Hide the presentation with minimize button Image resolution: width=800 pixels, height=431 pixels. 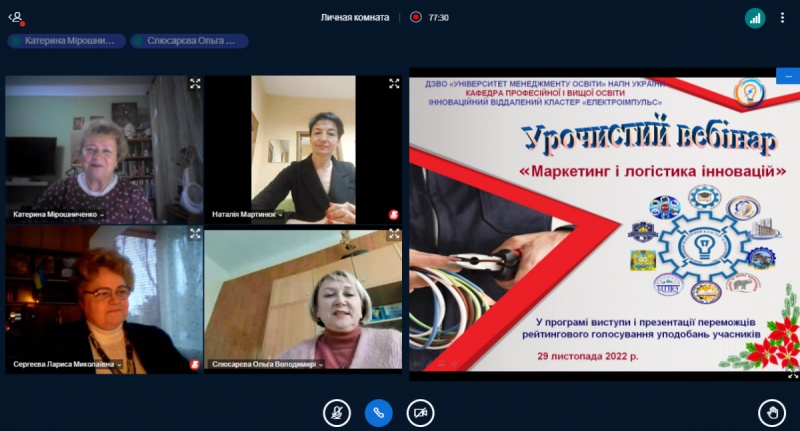point(787,76)
